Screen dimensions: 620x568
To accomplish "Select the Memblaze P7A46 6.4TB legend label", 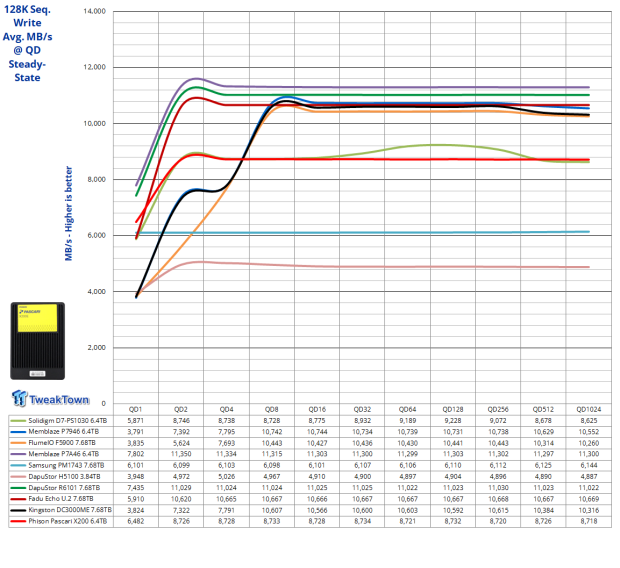I will coord(64,454).
